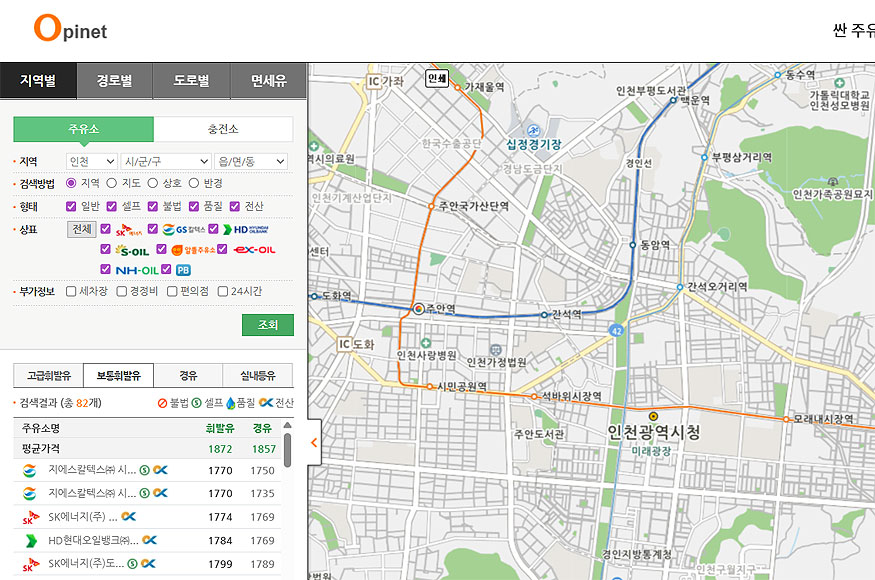Click the EX-OIL brand logo filter

tap(254, 250)
